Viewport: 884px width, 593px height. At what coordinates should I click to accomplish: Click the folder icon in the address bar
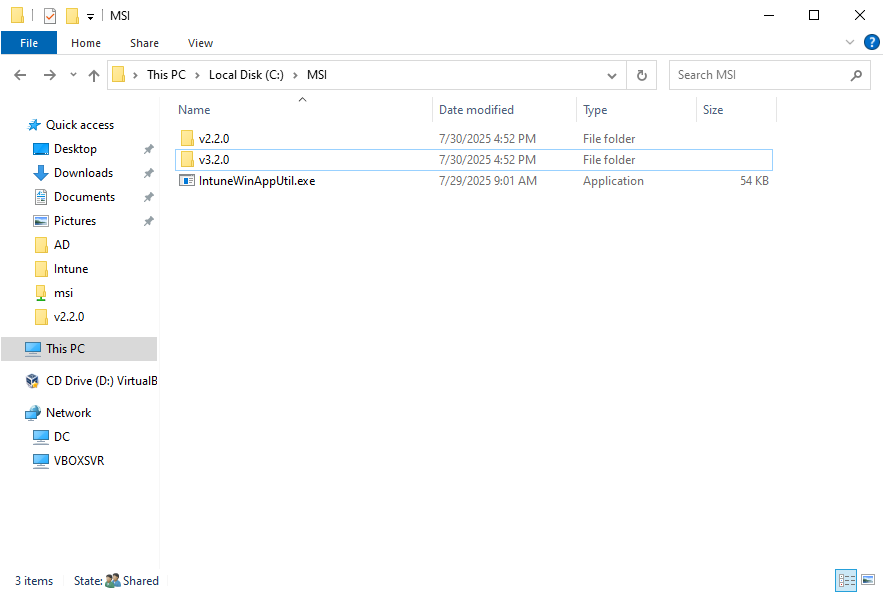coord(118,74)
